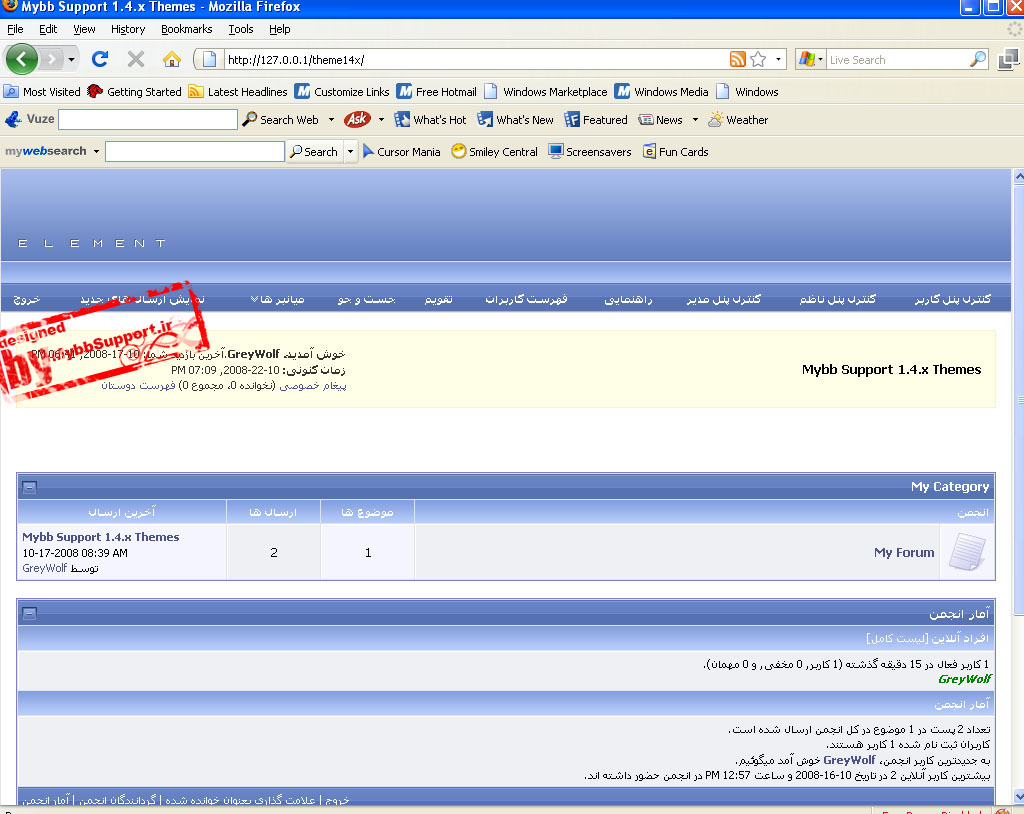
Task: Bookmark this page with the star icon
Action: tap(759, 59)
